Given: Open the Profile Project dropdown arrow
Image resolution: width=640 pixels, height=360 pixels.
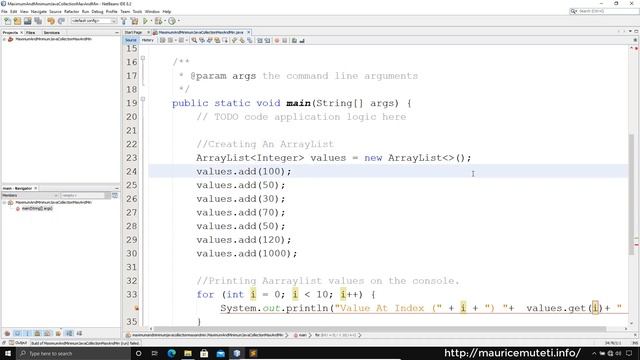Looking at the screenshot, I should (x=178, y=21).
